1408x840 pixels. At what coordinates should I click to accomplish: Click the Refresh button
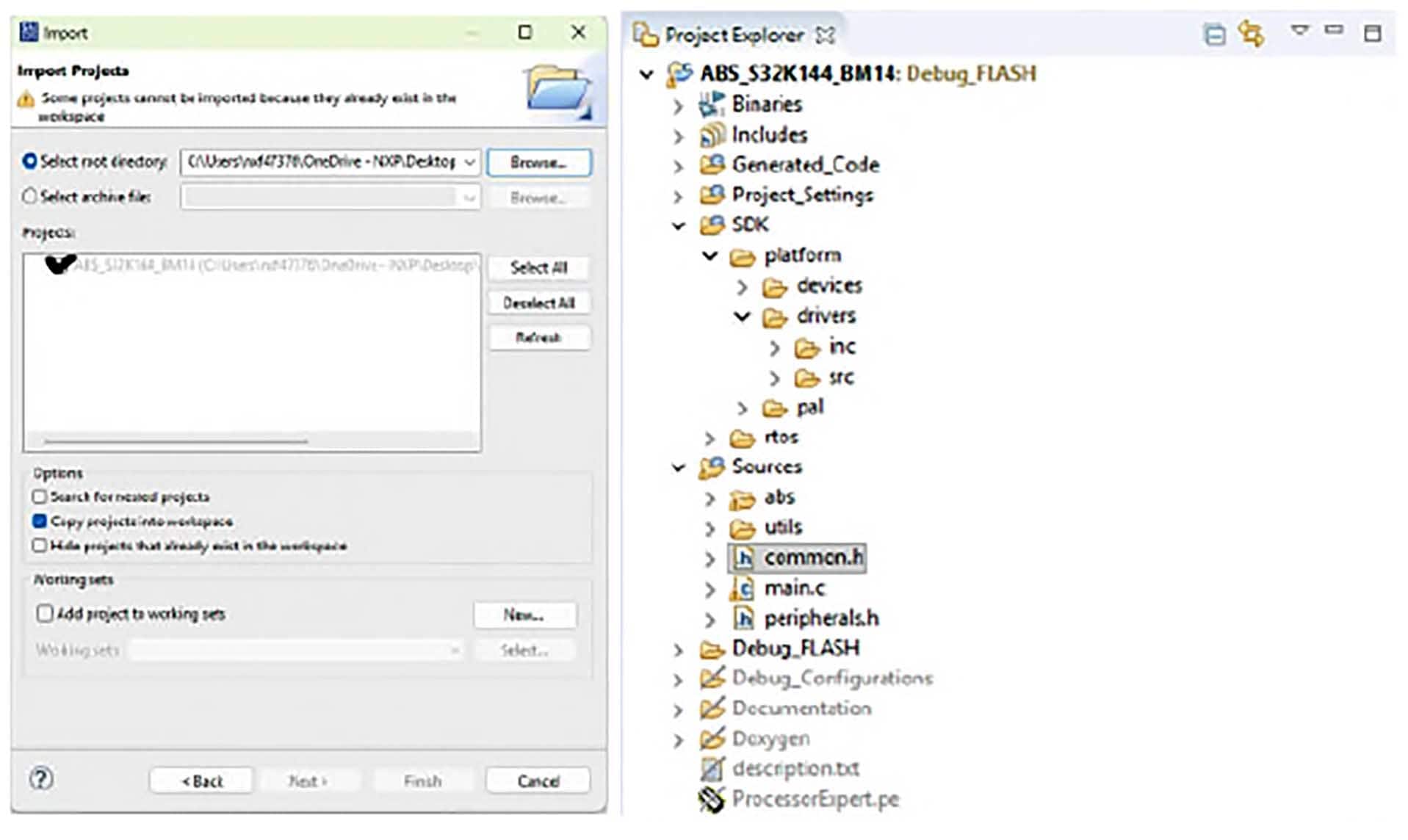538,337
